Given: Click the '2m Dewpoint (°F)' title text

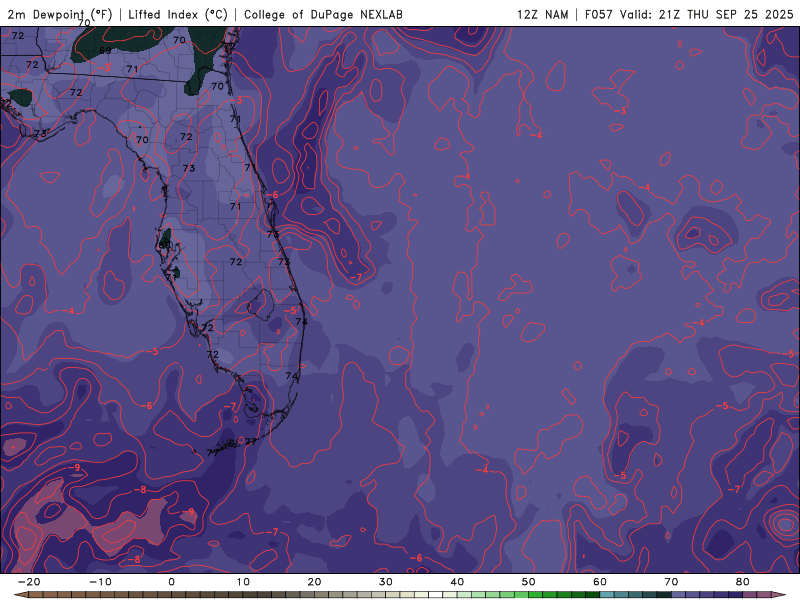Looking at the screenshot, I should pyautogui.click(x=60, y=14).
